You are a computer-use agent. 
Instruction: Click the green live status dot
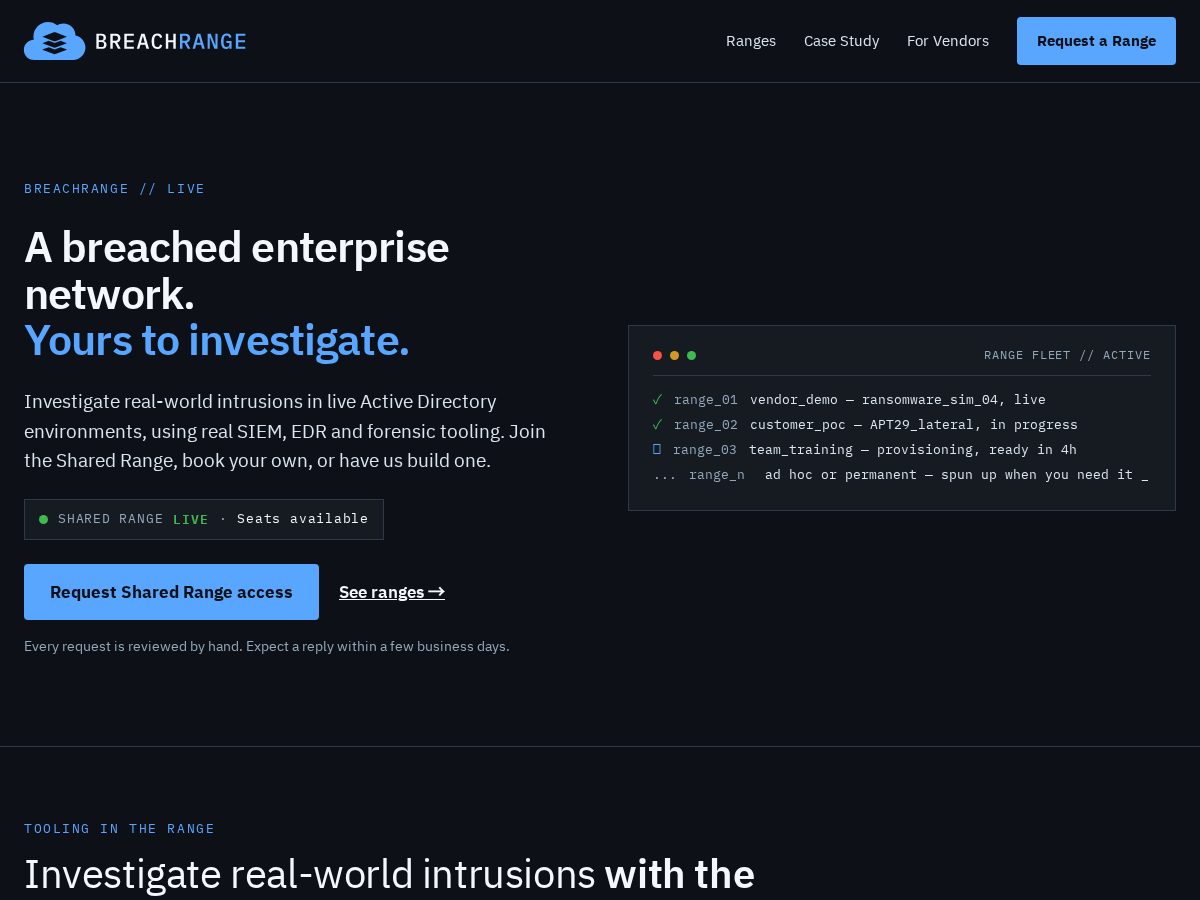click(43, 519)
